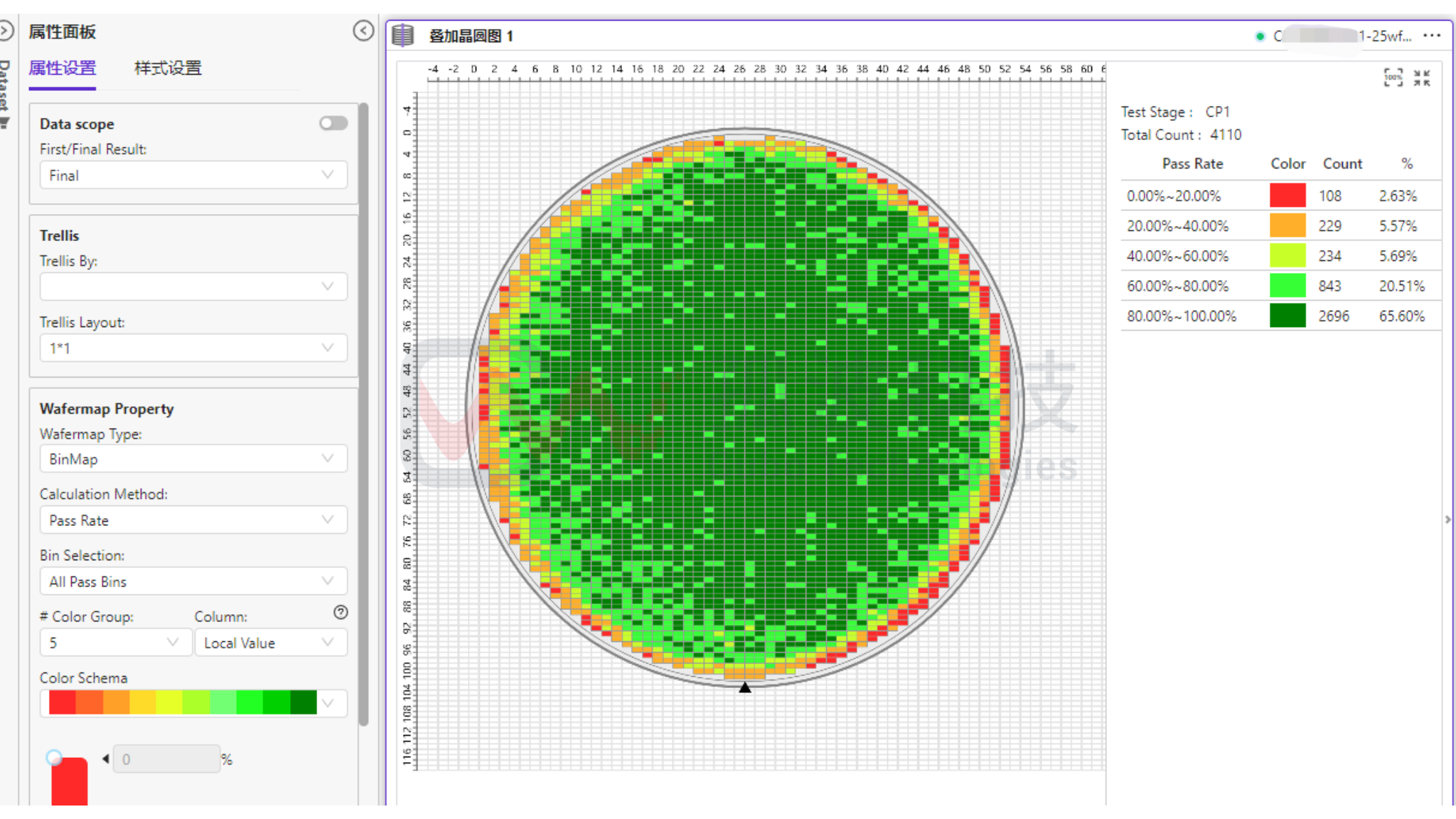The width and height of the screenshot is (1456, 819).
Task: Switch to the 样式设置 tab
Action: coord(168,68)
